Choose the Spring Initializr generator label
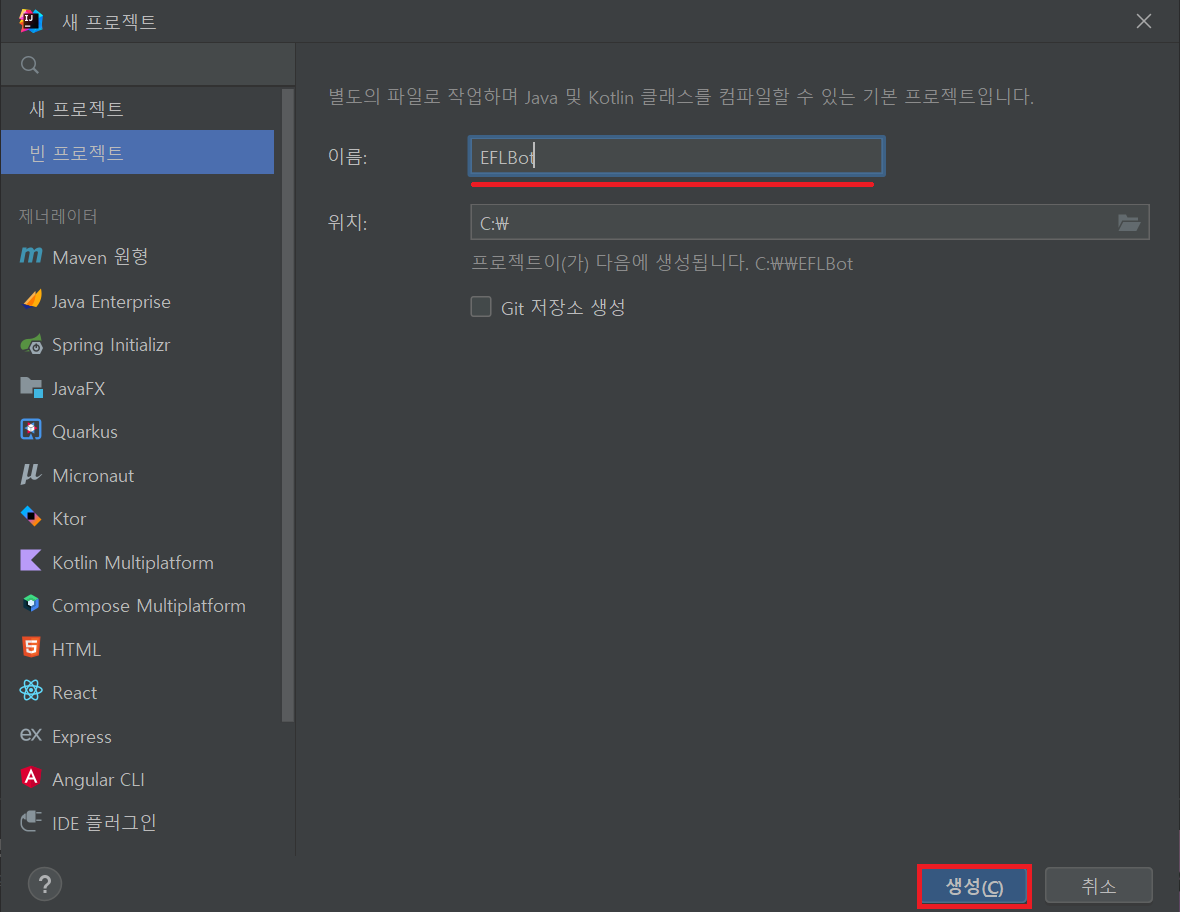This screenshot has height=912, width=1181. click(111, 345)
